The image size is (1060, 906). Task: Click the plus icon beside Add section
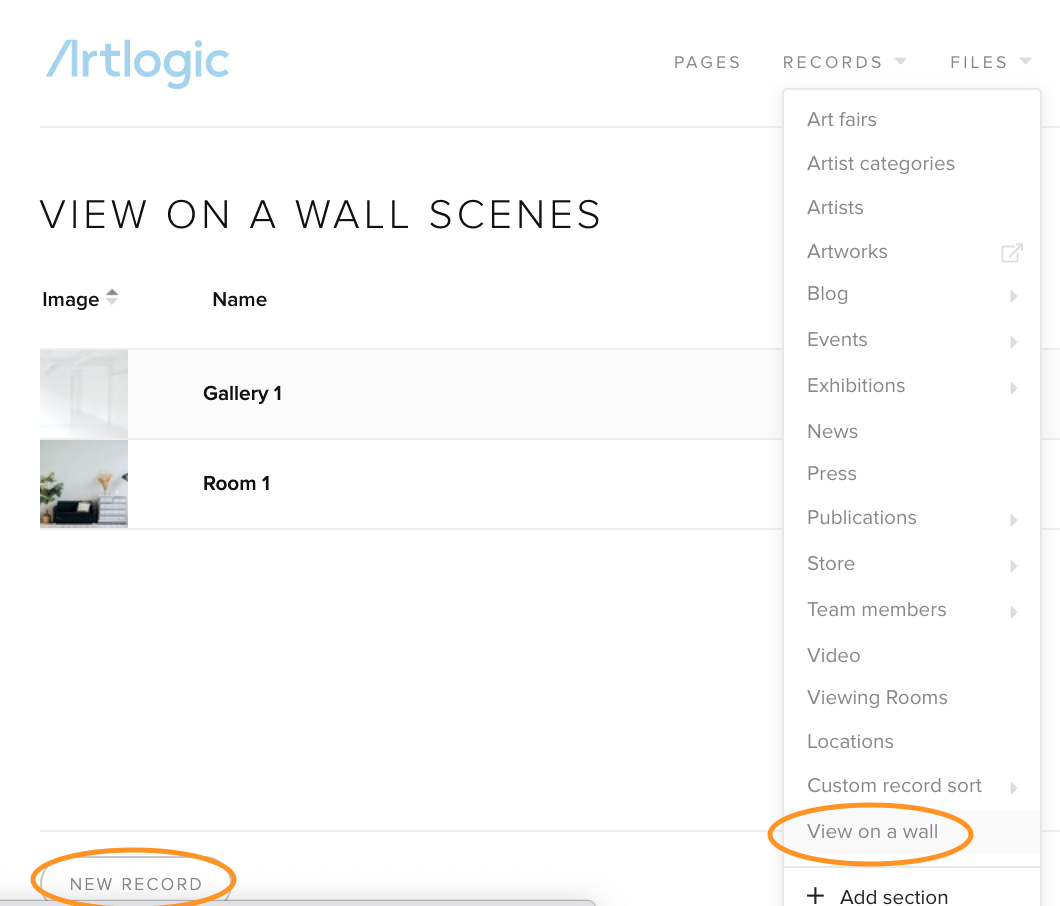click(x=816, y=895)
